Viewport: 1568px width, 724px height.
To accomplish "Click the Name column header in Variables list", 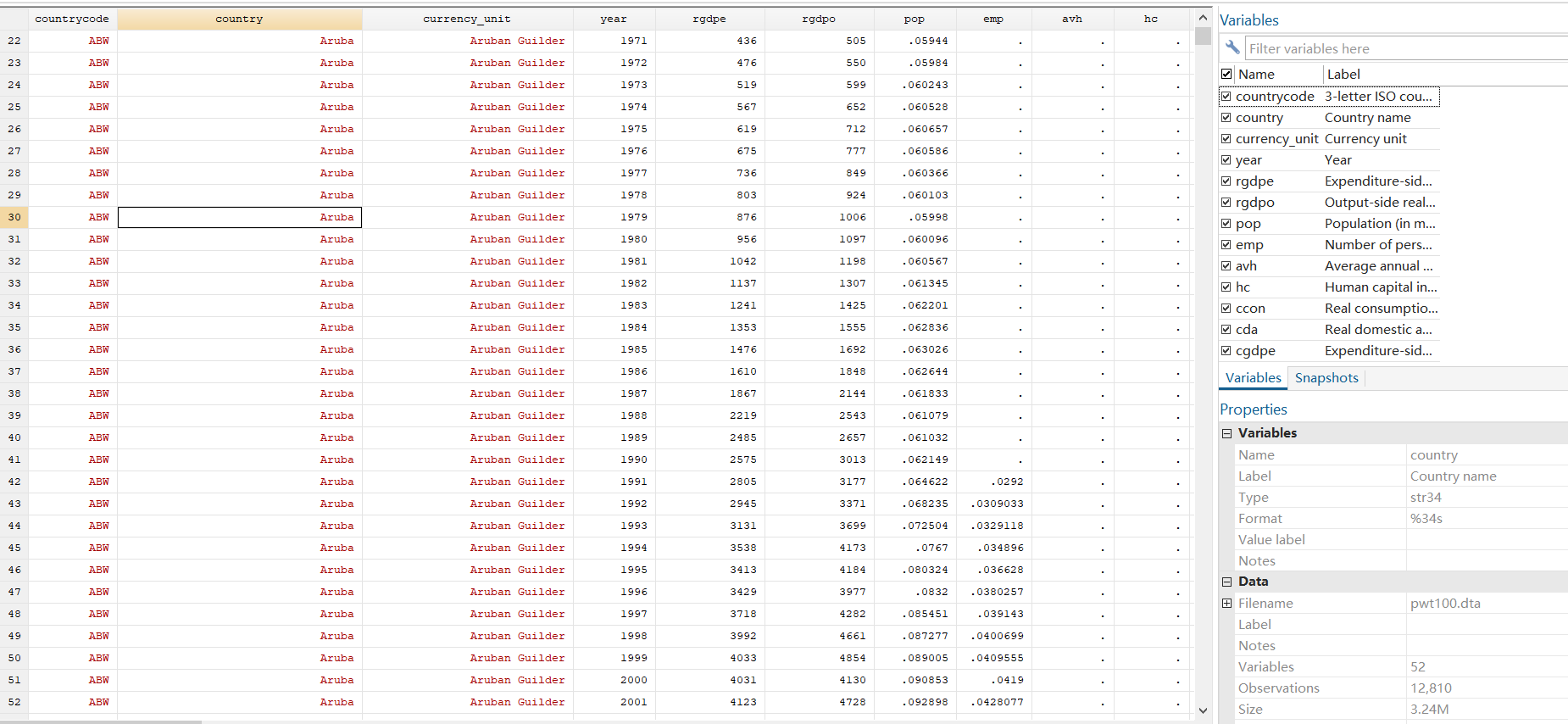I will (1256, 75).
